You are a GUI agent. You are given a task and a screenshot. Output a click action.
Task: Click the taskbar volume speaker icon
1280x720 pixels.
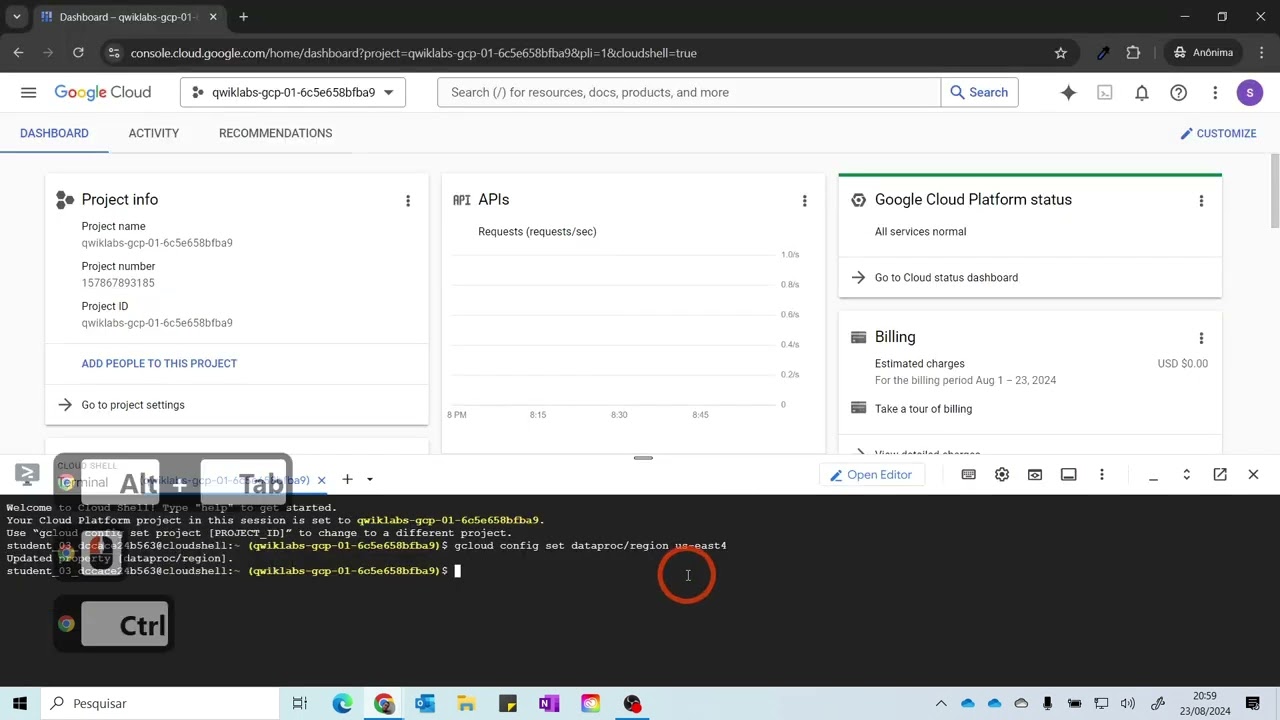(x=1128, y=703)
